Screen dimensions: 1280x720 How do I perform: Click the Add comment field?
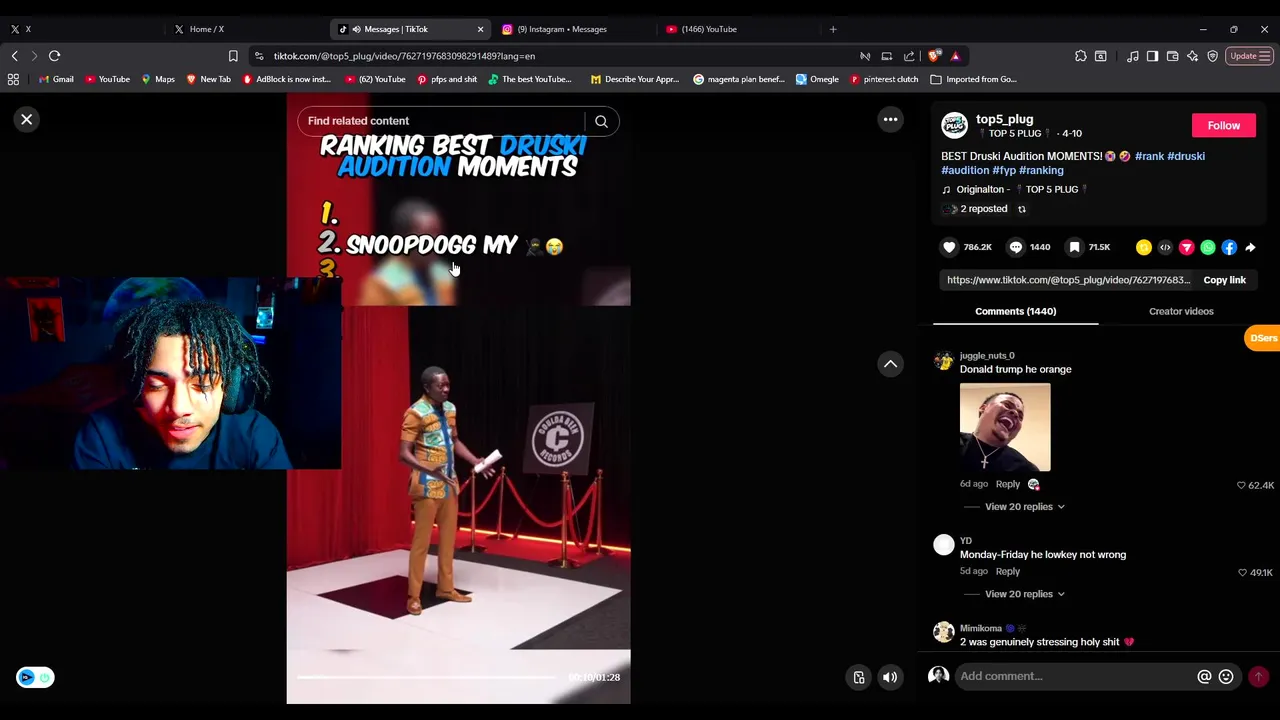(1075, 677)
